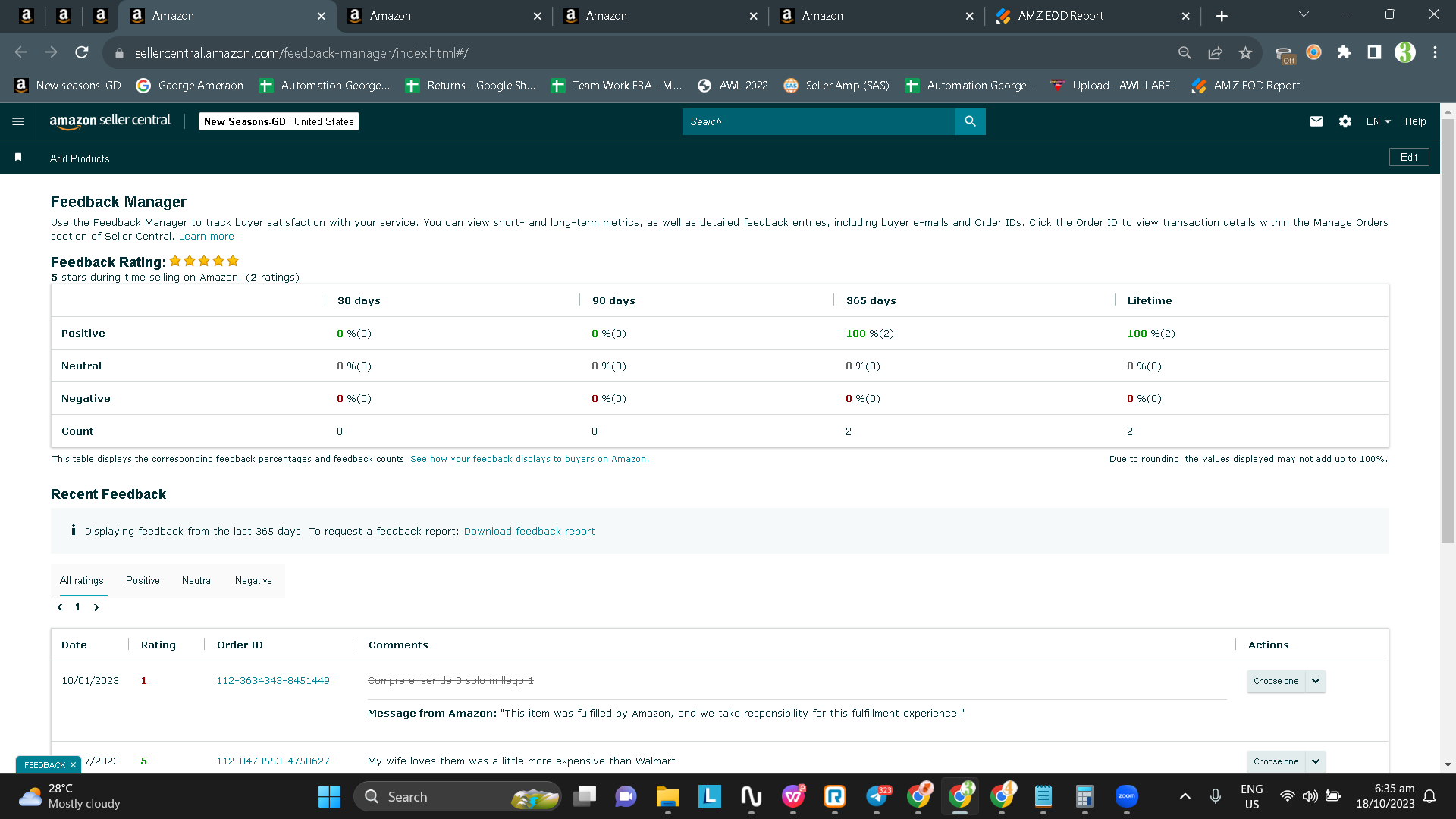Download feedback report link
Screen dimensions: 1456x819
coord(529,532)
